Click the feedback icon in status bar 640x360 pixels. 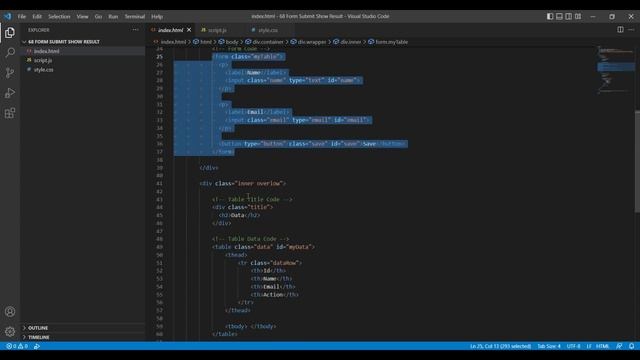pos(619,346)
